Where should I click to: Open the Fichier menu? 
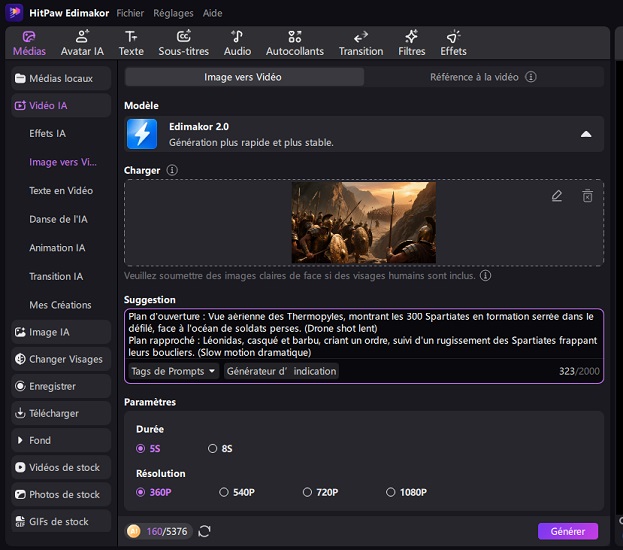130,13
